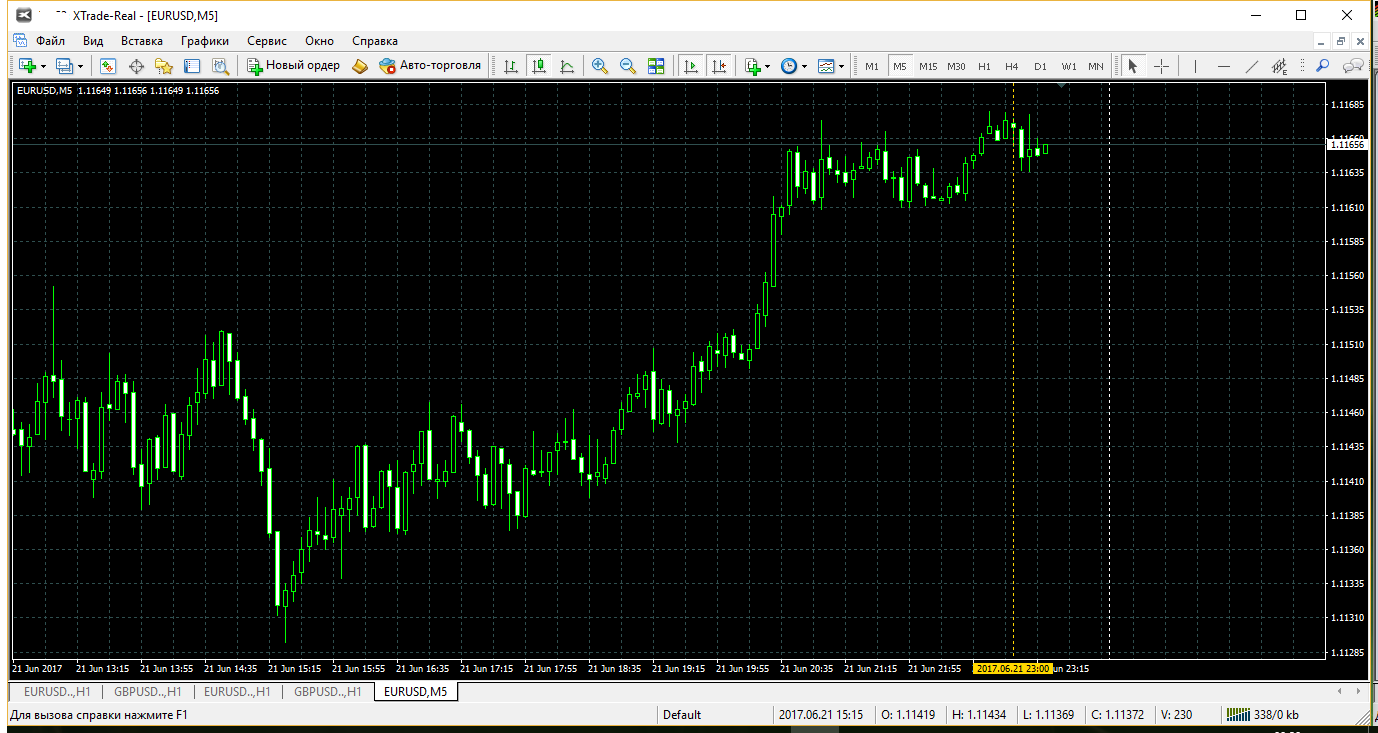Open the Indicators list icon
The height and width of the screenshot is (733, 1378).
[753, 66]
